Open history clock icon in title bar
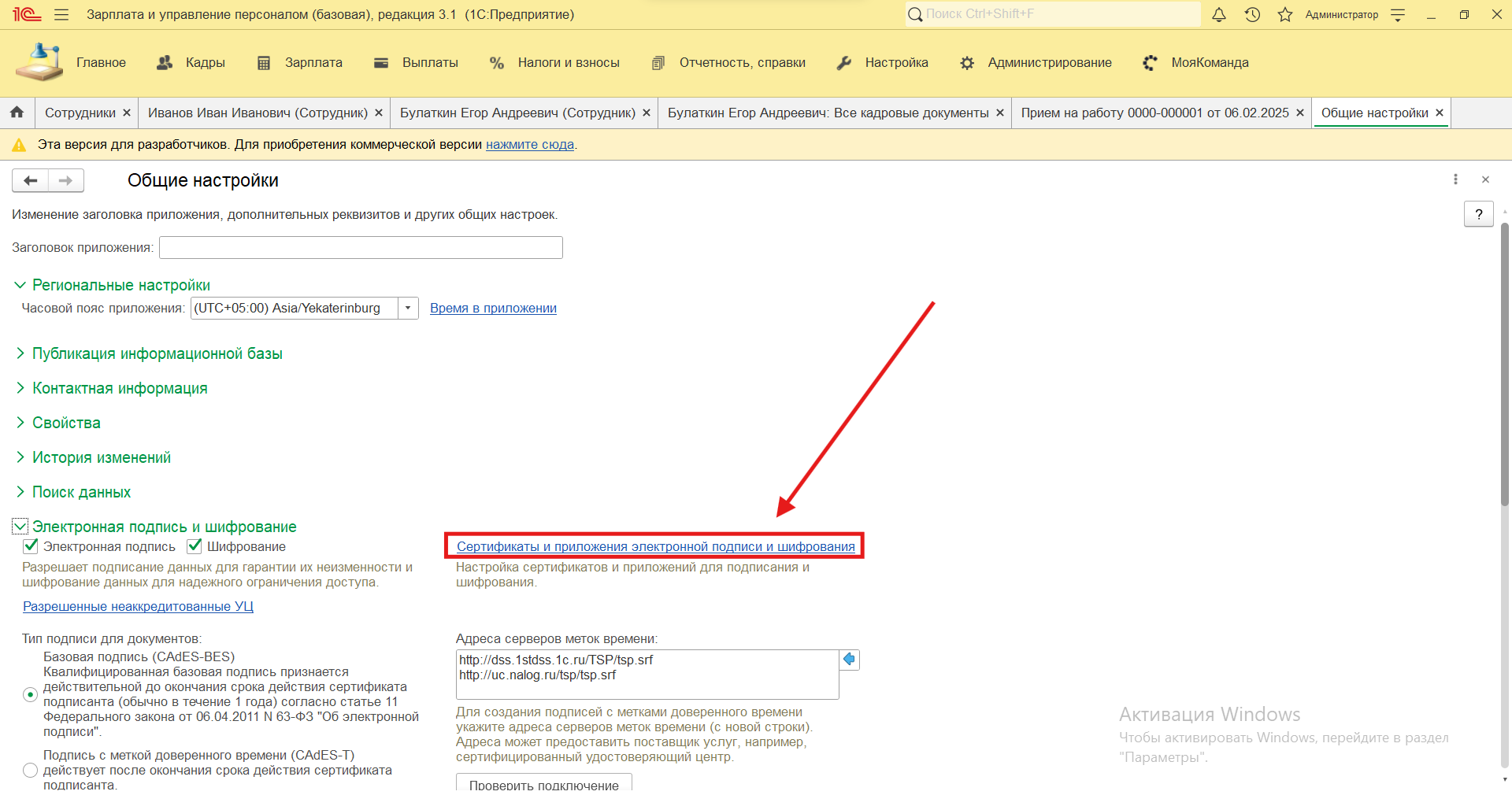1512x795 pixels. point(1252,15)
